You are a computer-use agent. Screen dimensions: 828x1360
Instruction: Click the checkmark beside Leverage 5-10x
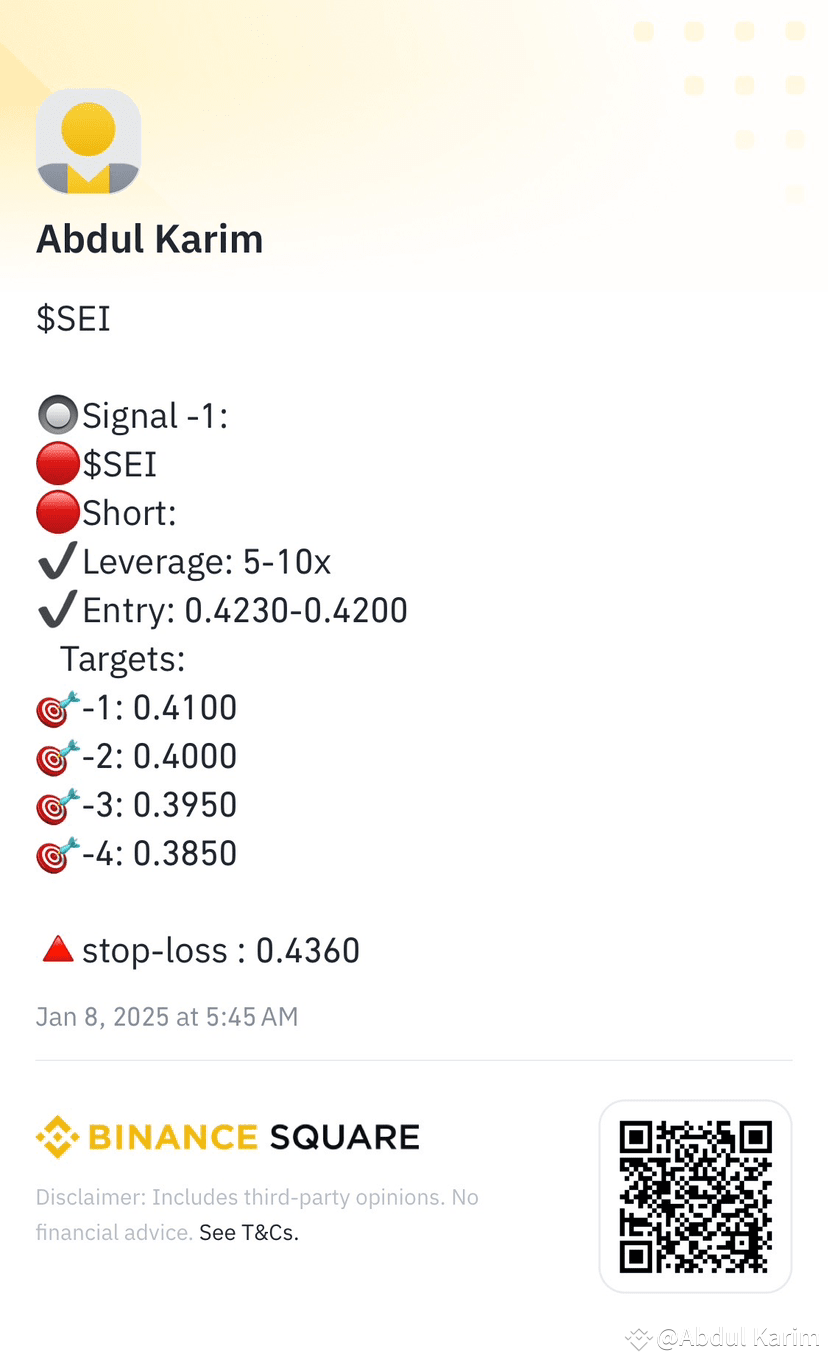tap(57, 561)
